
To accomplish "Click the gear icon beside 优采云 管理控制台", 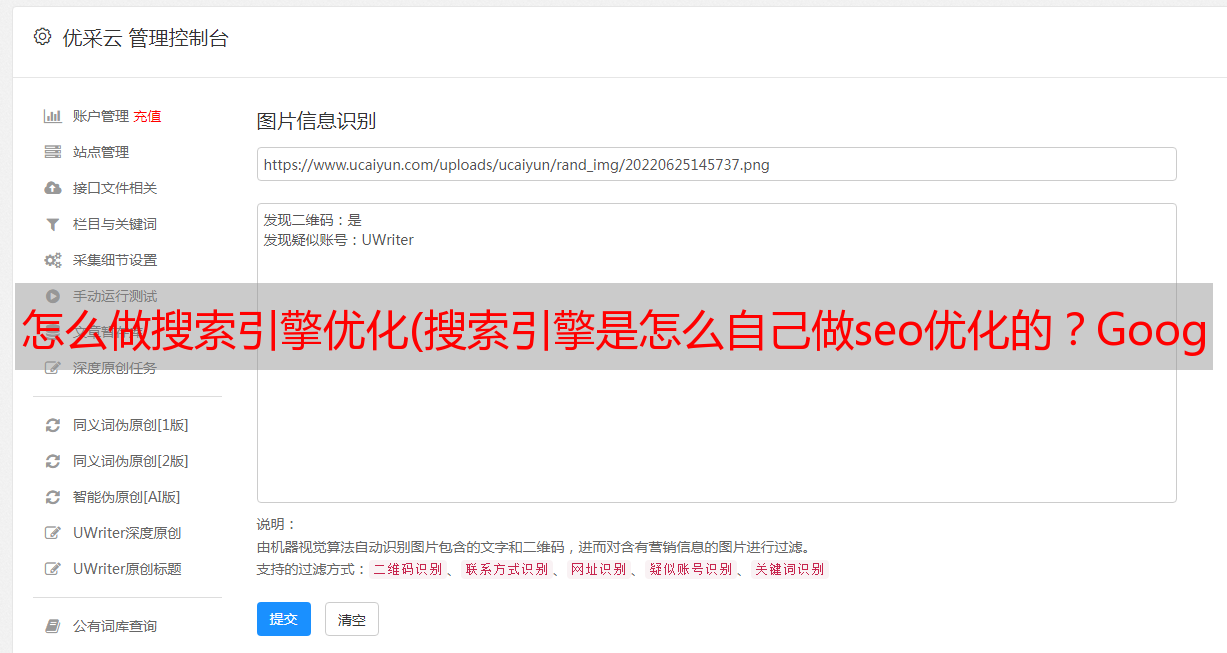I will point(42,37).
